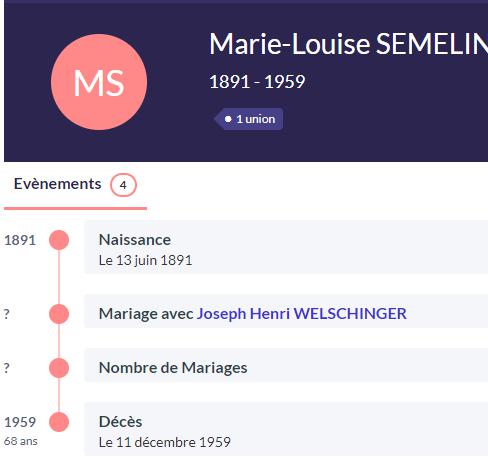Click the events count badge 4
Image resolution: width=488 pixels, height=460 pixels.
[123, 185]
